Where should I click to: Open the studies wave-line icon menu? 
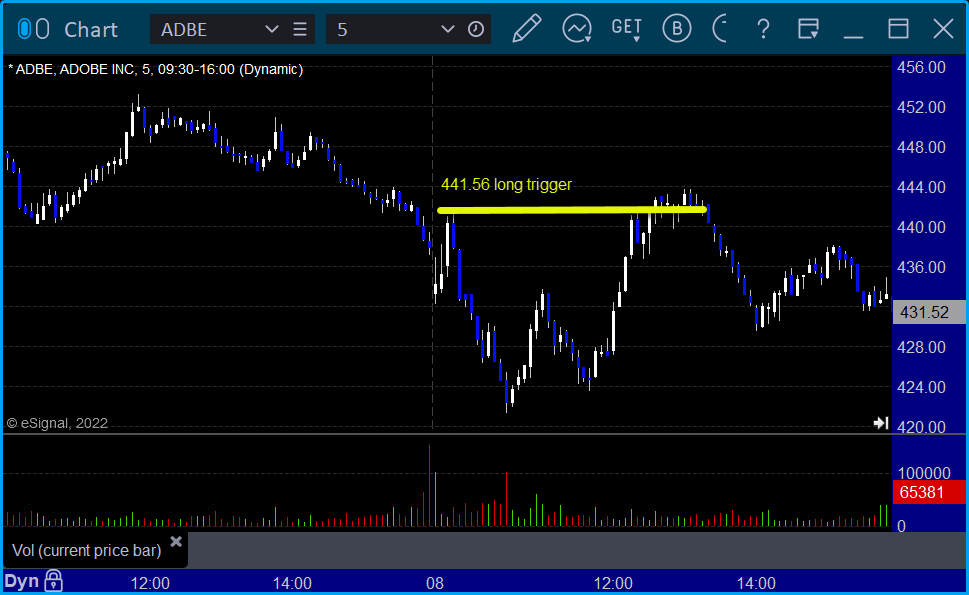577,29
